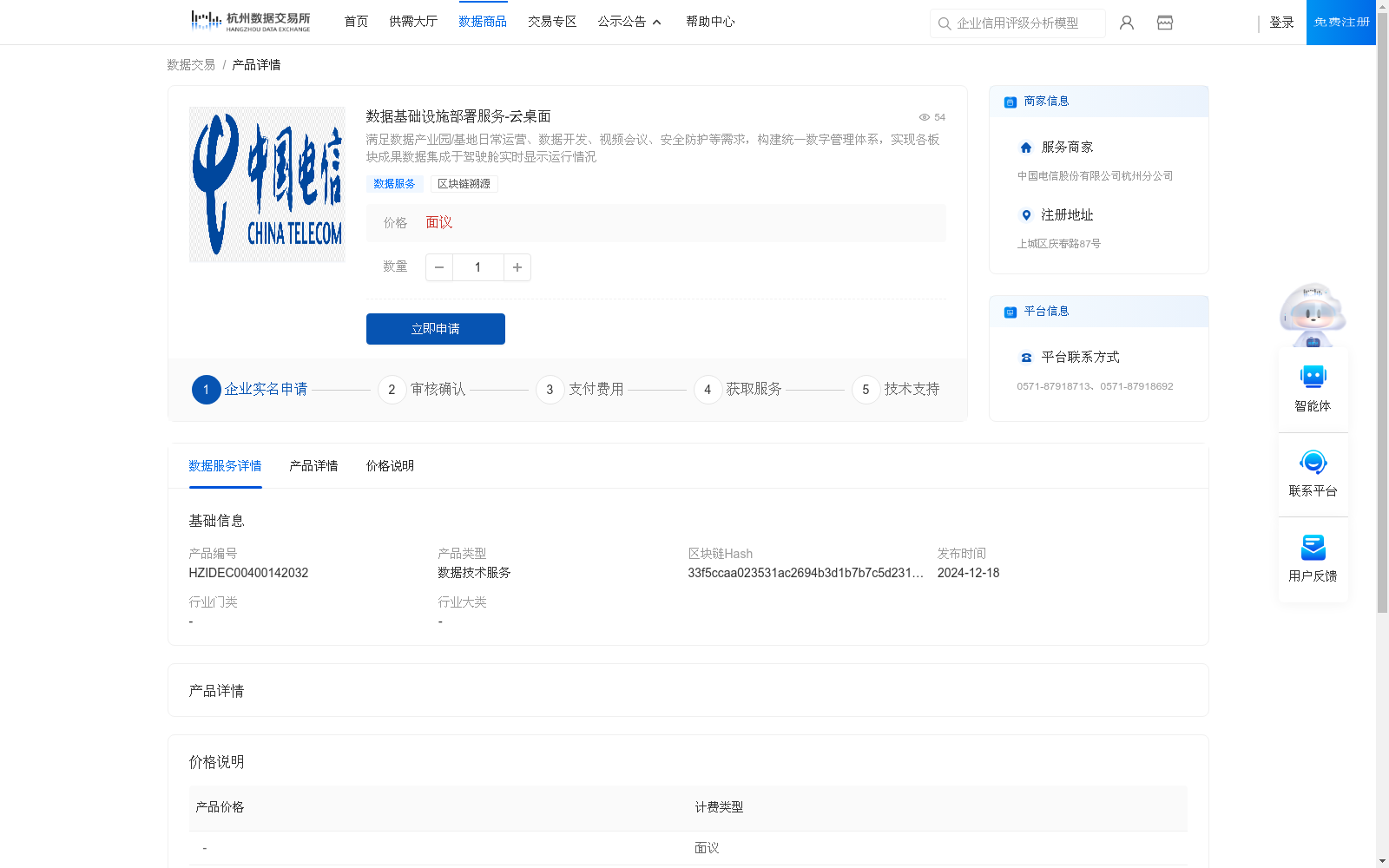Click the 平台联系方式 phone icon

click(x=1026, y=358)
